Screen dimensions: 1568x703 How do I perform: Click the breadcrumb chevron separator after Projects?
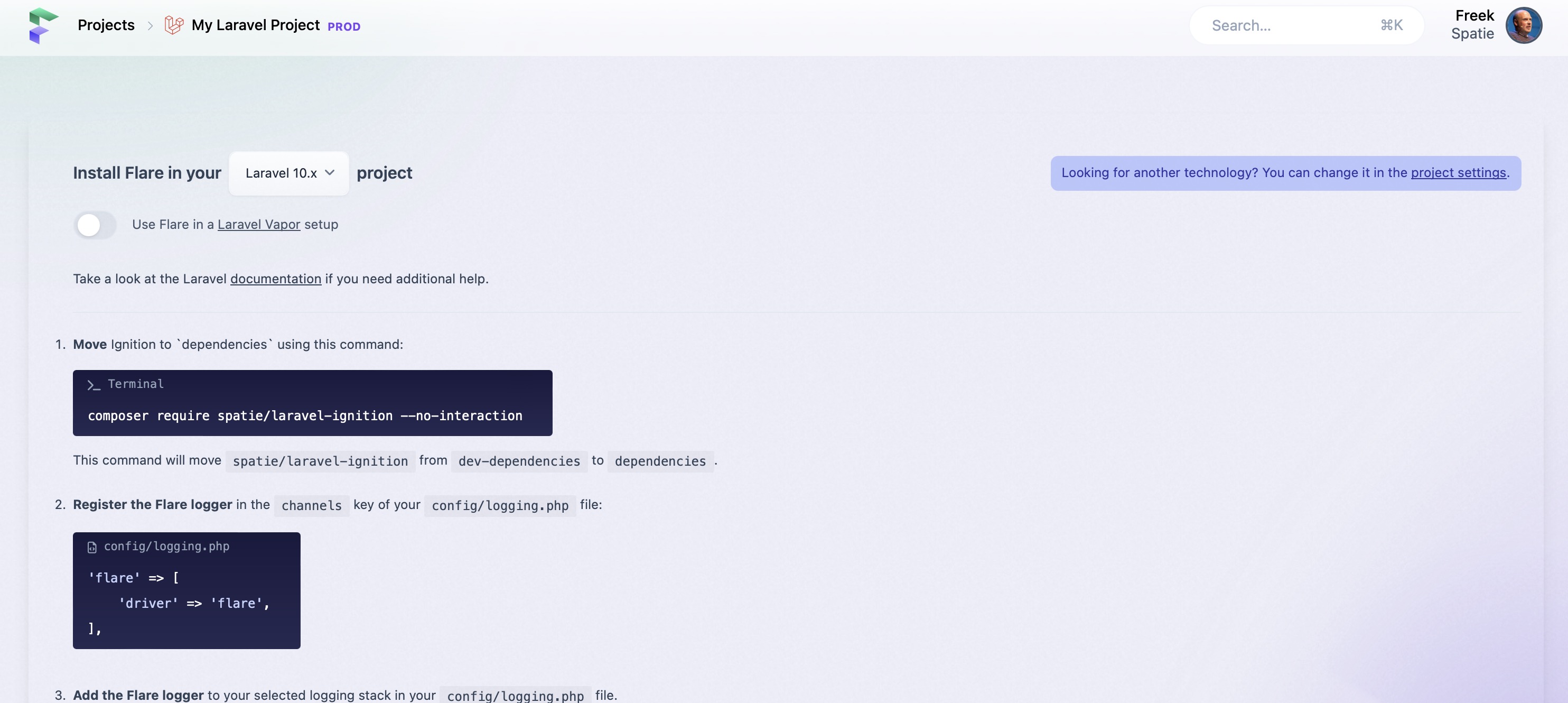tap(150, 25)
